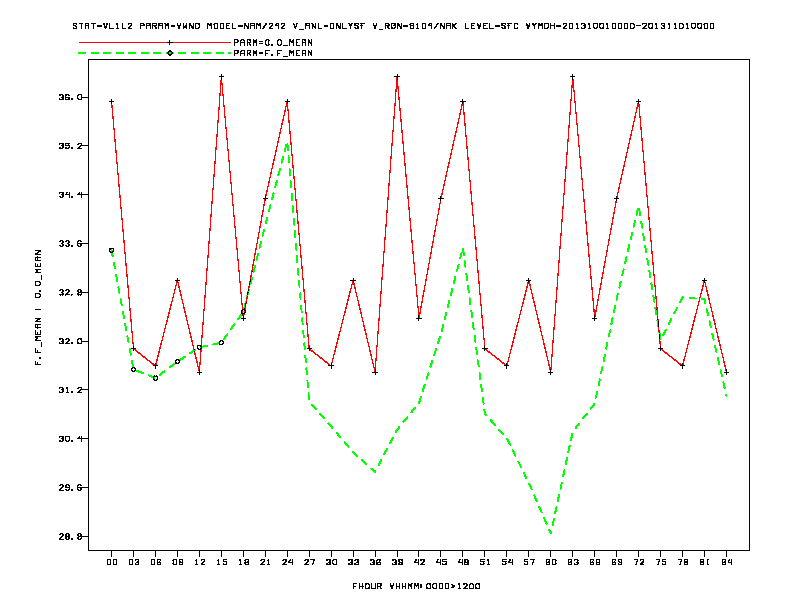Image resolution: width=792 pixels, height=612 pixels.
Task: Click the green dashed legend line sample
Action: [x=155, y=53]
